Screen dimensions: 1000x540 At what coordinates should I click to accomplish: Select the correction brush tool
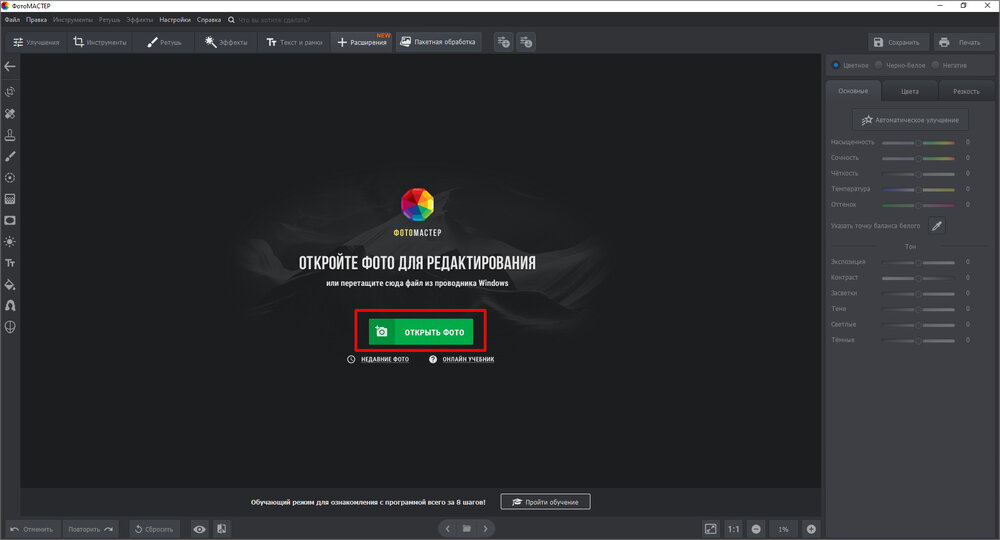point(10,156)
